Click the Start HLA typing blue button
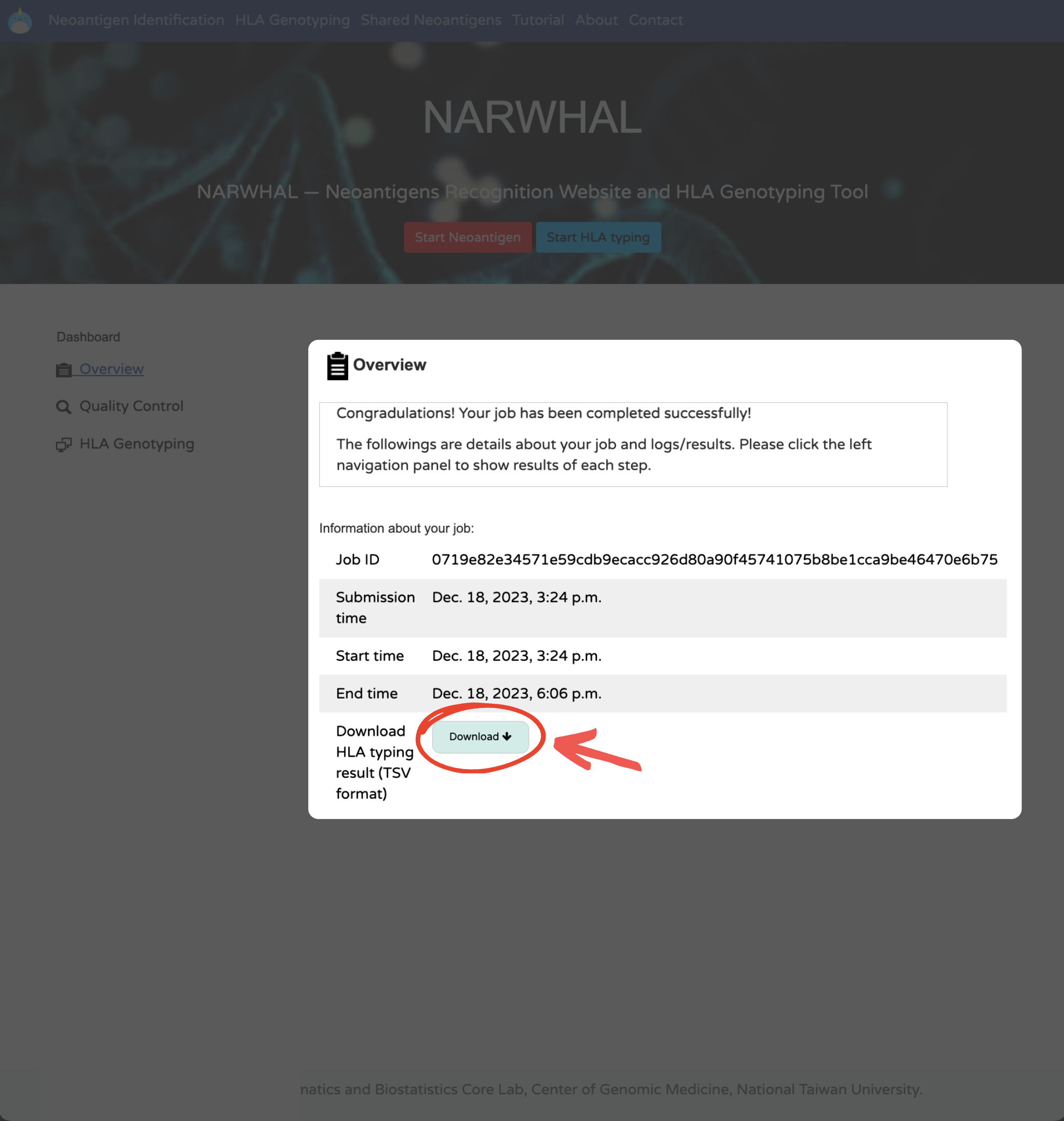Image resolution: width=1064 pixels, height=1121 pixels. point(598,237)
